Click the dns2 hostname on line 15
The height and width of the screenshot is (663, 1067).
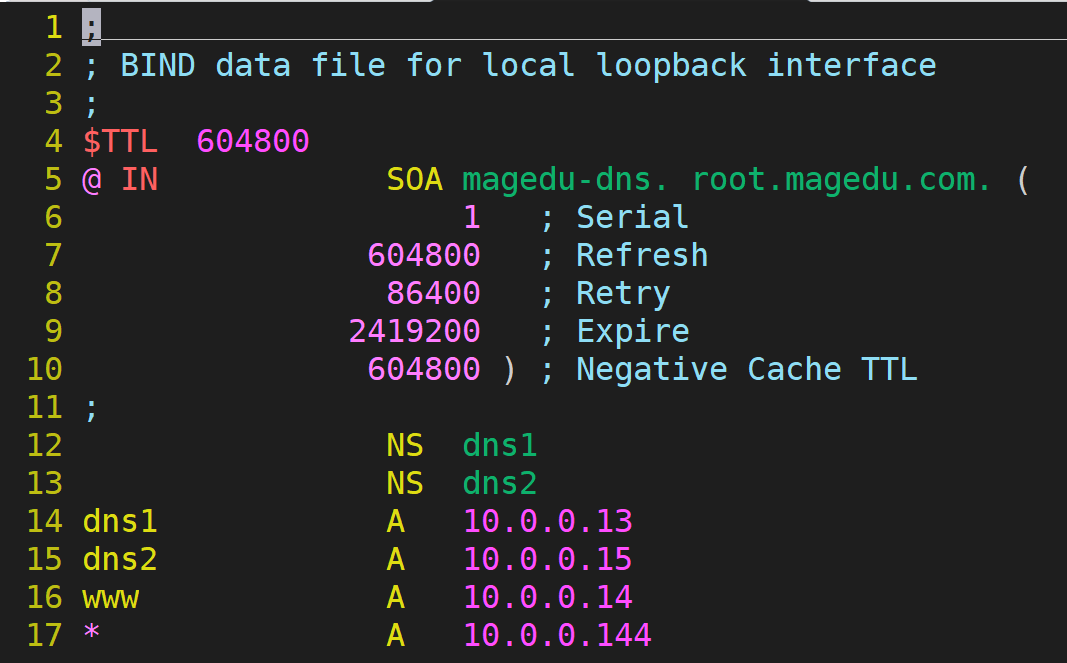(120, 560)
